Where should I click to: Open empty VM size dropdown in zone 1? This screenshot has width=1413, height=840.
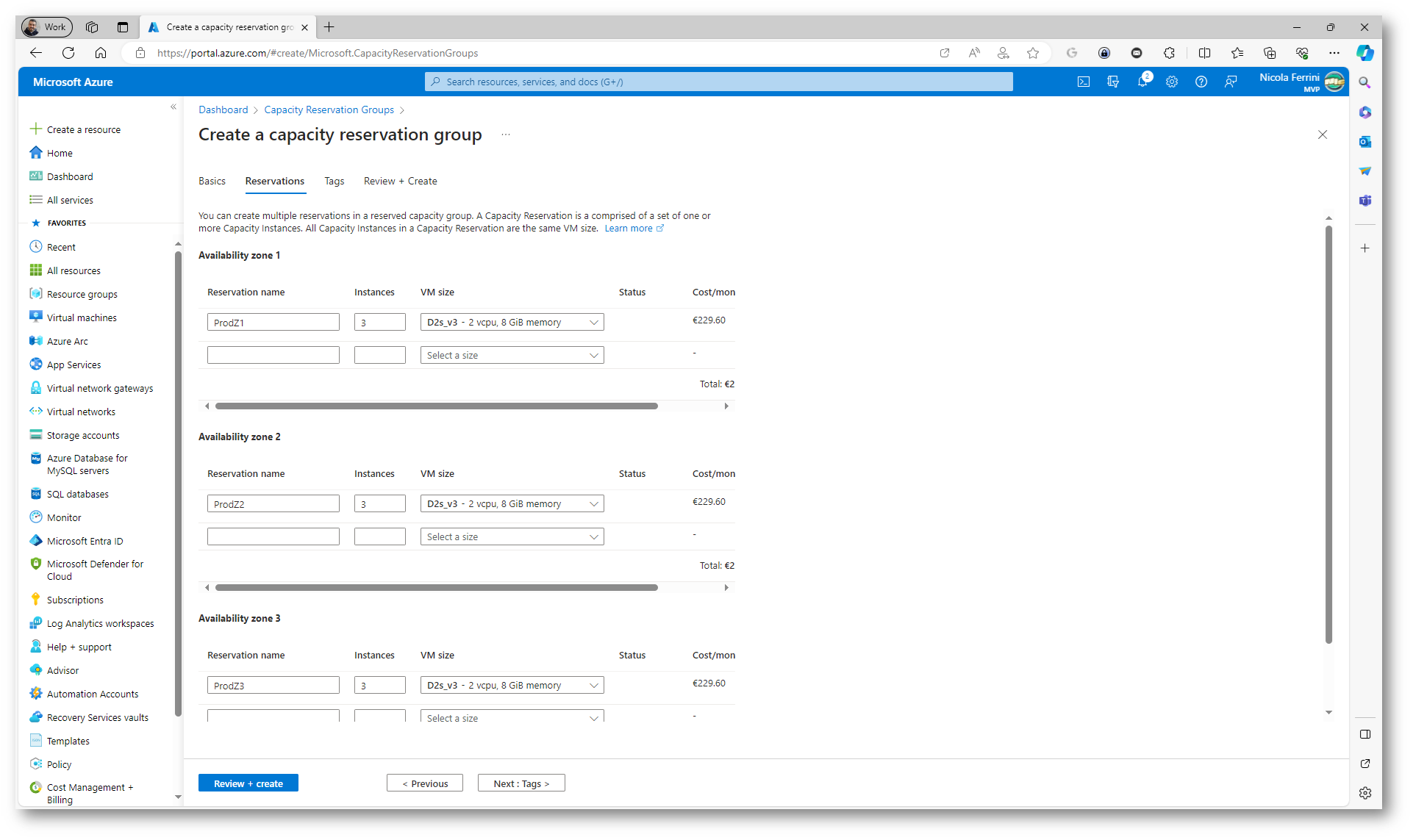tap(512, 355)
